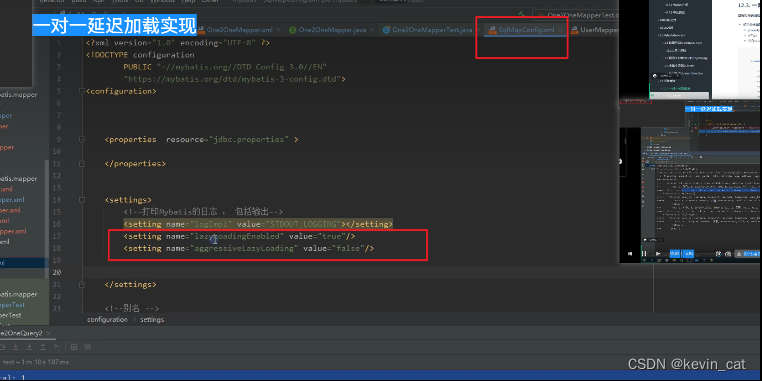Click the mybatis-3-config.dtd URL text
The height and width of the screenshot is (381, 762).
[x=232, y=79]
